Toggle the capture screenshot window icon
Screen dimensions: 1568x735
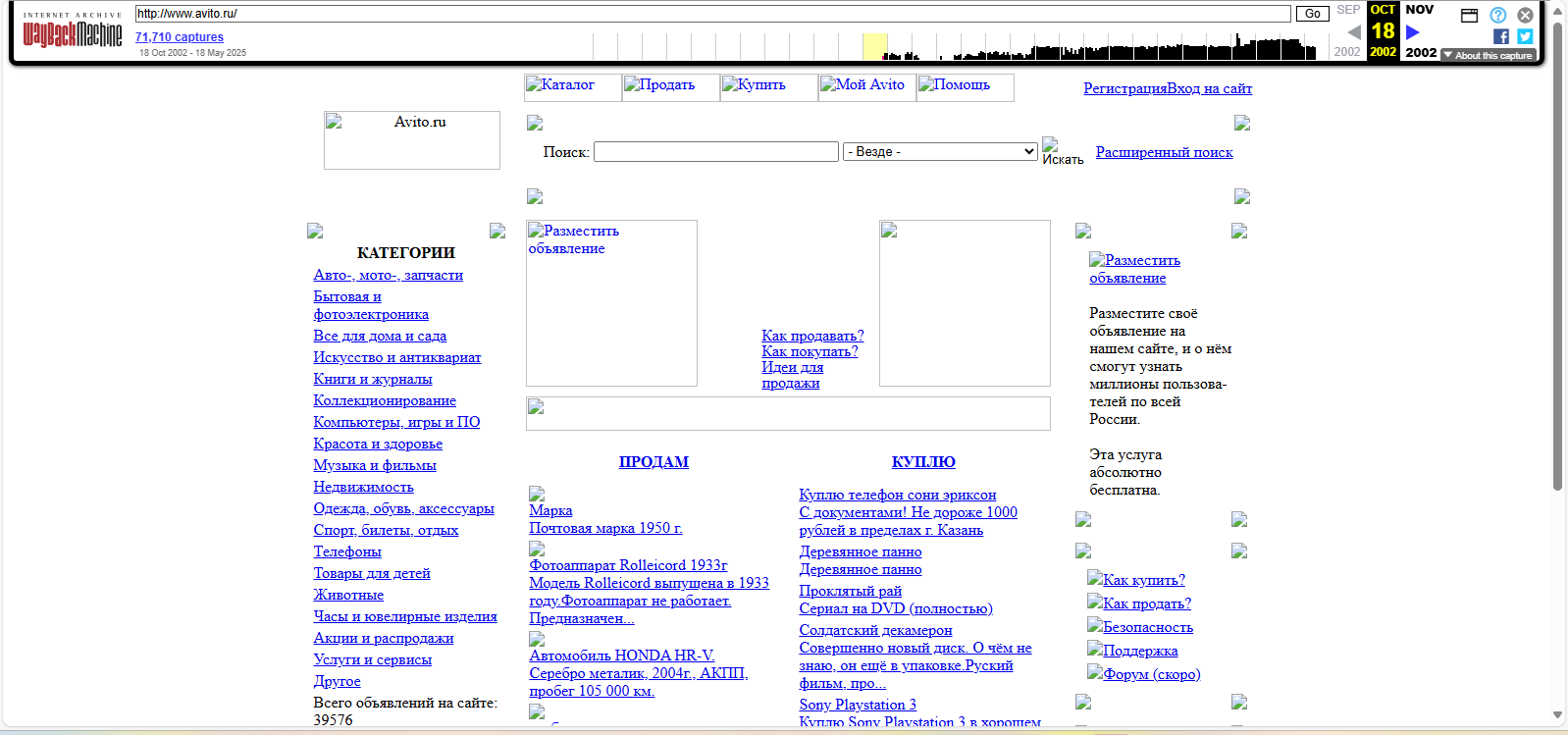click(1469, 15)
